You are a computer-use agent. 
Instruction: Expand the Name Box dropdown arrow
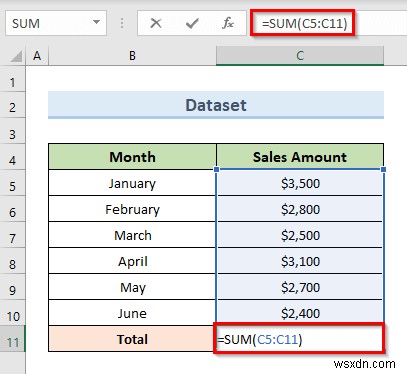click(96, 23)
